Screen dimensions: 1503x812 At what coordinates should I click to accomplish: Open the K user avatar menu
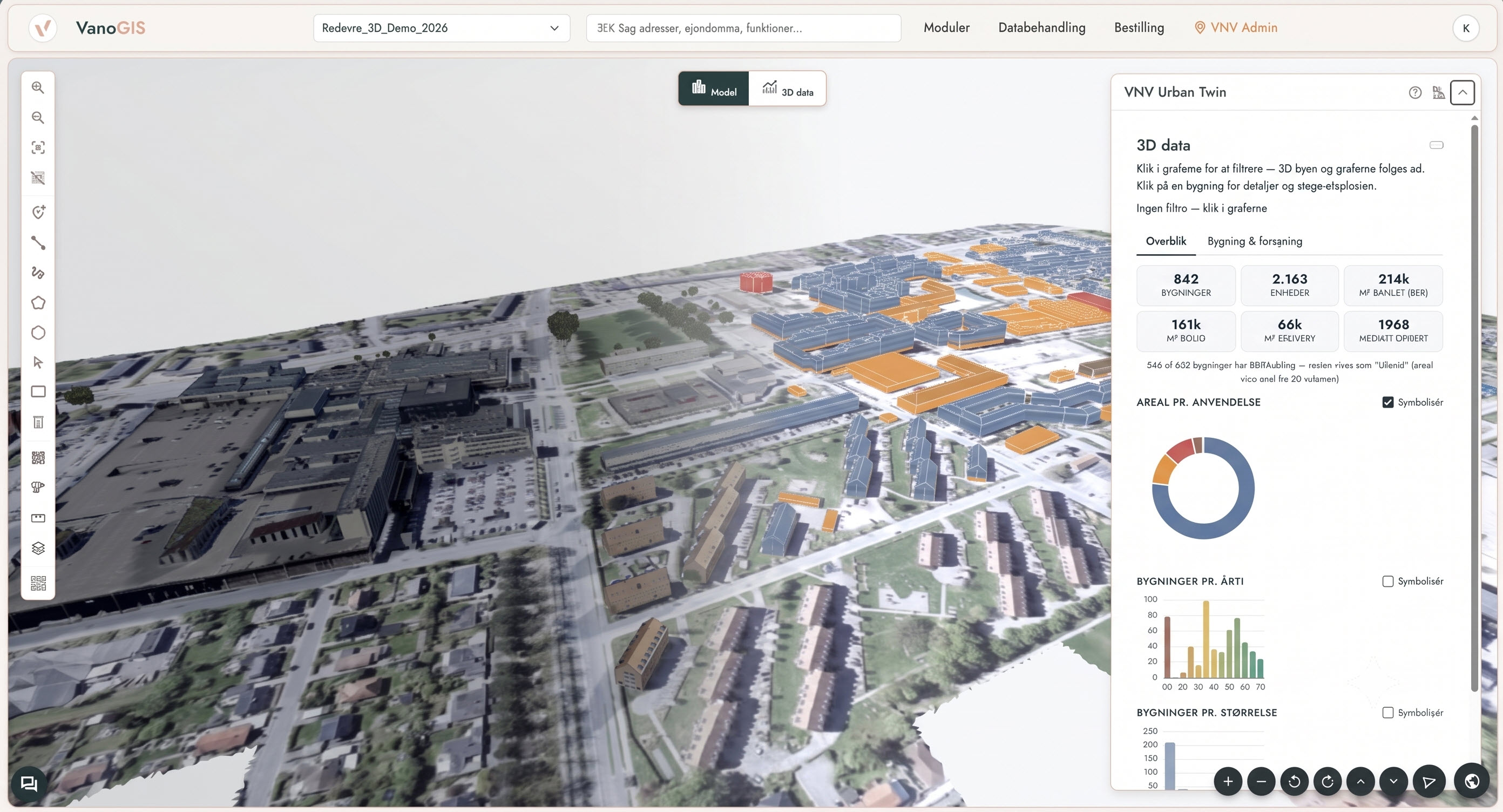(x=1466, y=28)
